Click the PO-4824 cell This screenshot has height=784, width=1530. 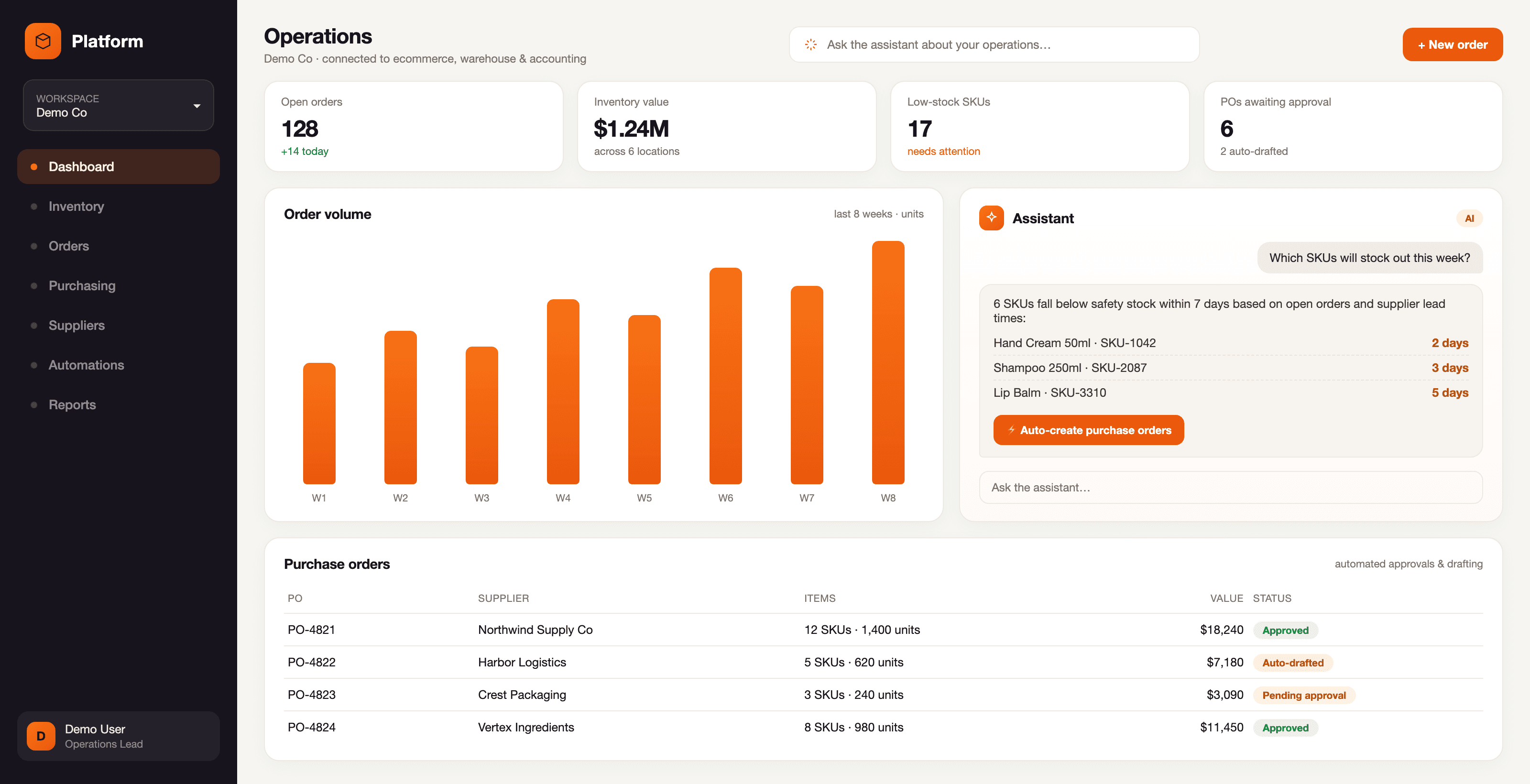click(311, 727)
